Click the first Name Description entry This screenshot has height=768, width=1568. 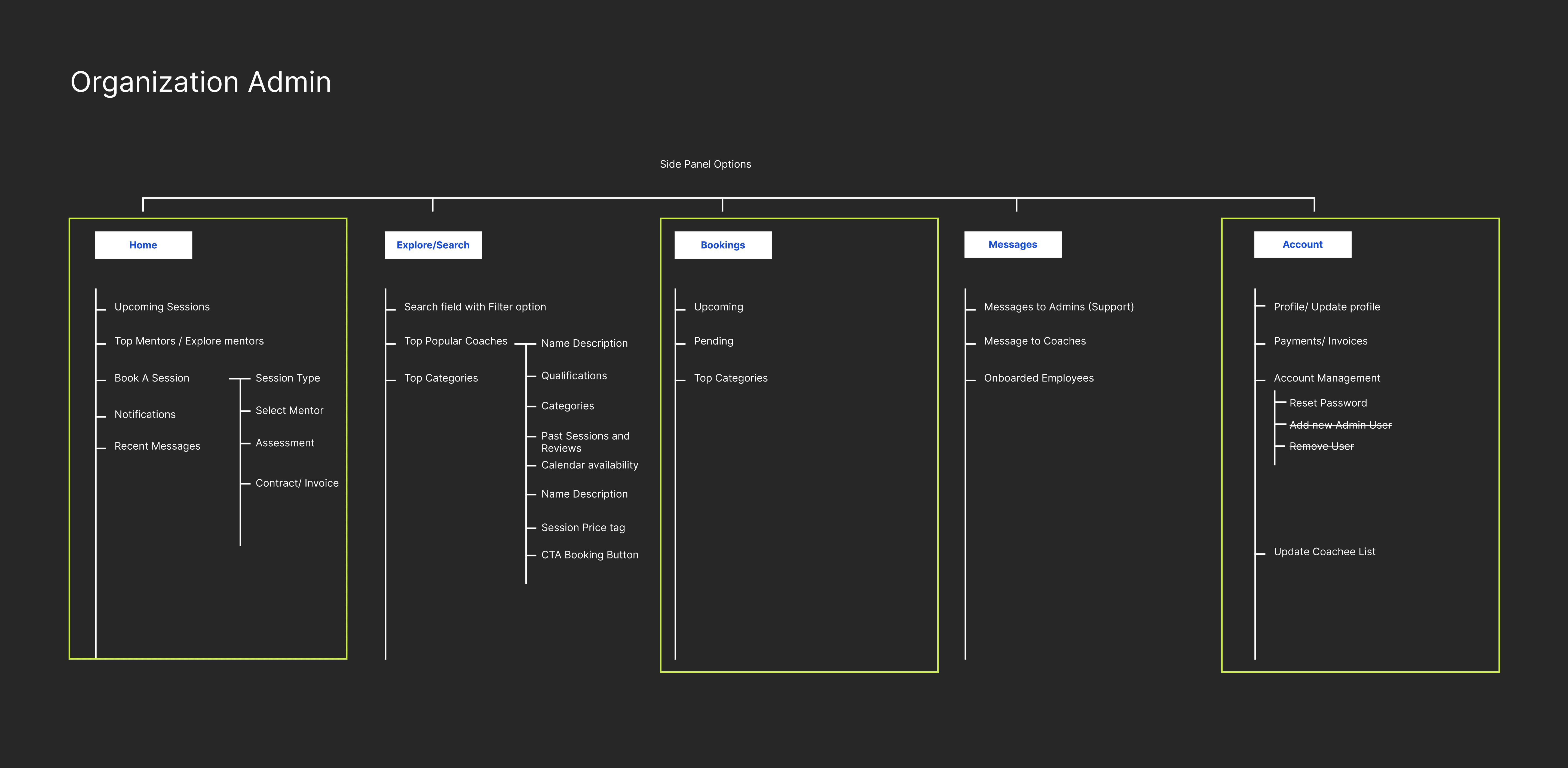pos(584,343)
